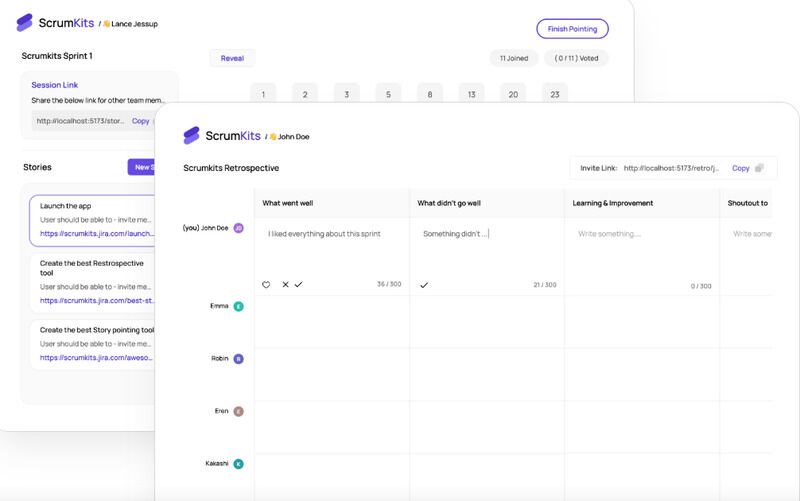800x501 pixels.
Task: Click the Learning & Improvement 'Write something' field
Action: click(x=609, y=234)
